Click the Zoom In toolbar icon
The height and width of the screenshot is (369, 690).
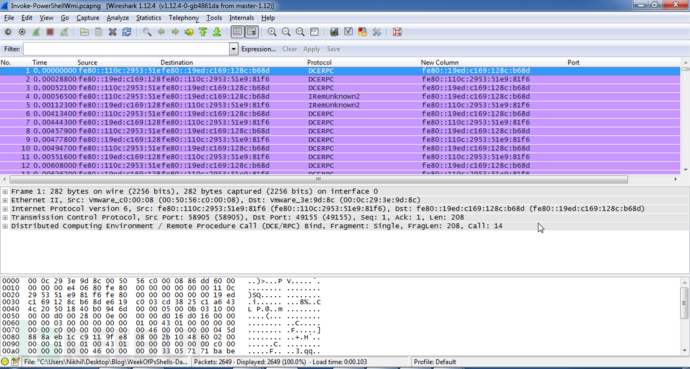pyautogui.click(x=272, y=32)
